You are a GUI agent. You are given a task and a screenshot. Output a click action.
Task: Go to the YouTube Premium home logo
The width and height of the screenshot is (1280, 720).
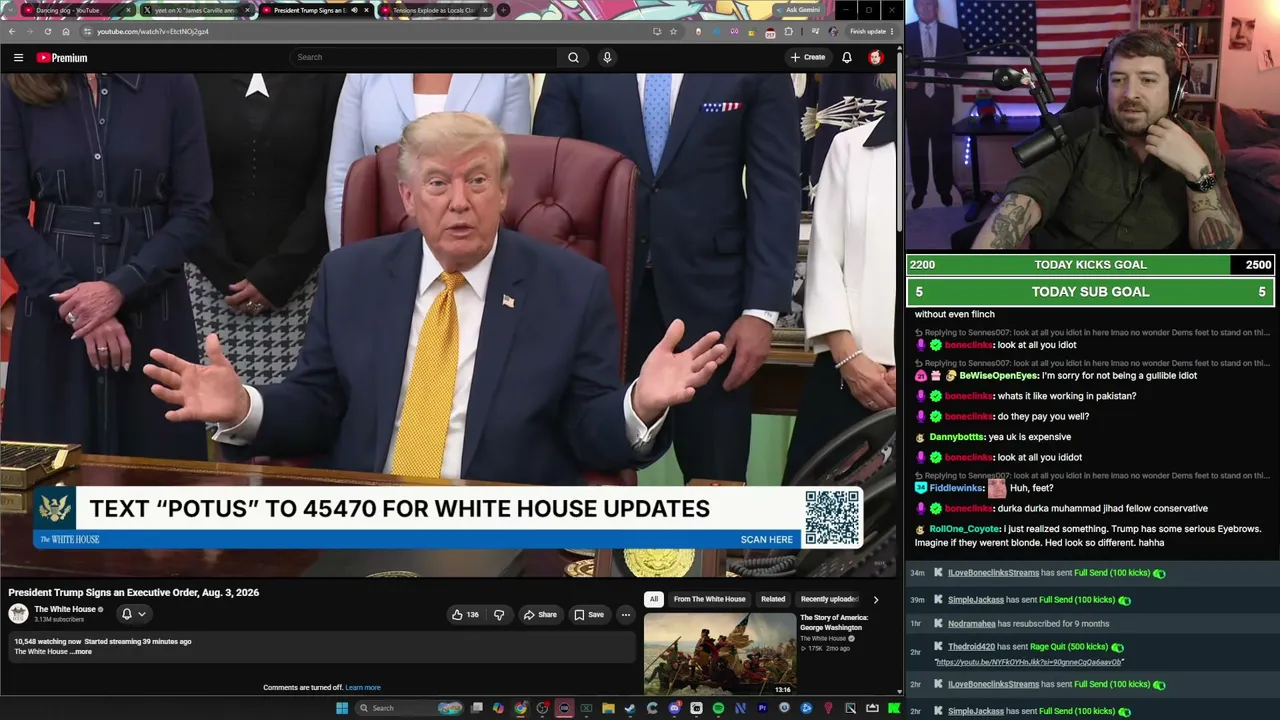coord(62,58)
